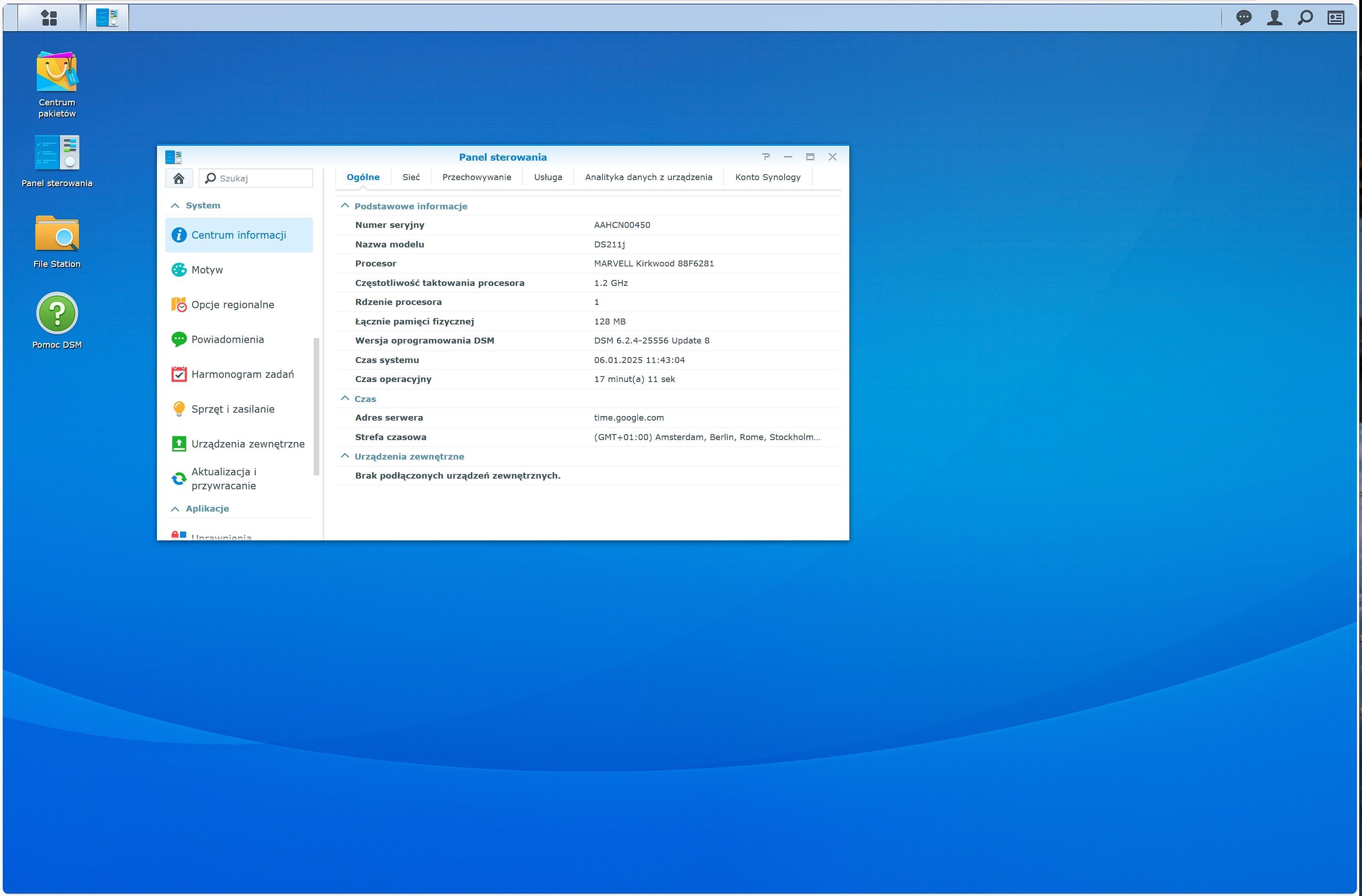Open Centrum pakietów desktop icon
1362x896 pixels.
57,84
